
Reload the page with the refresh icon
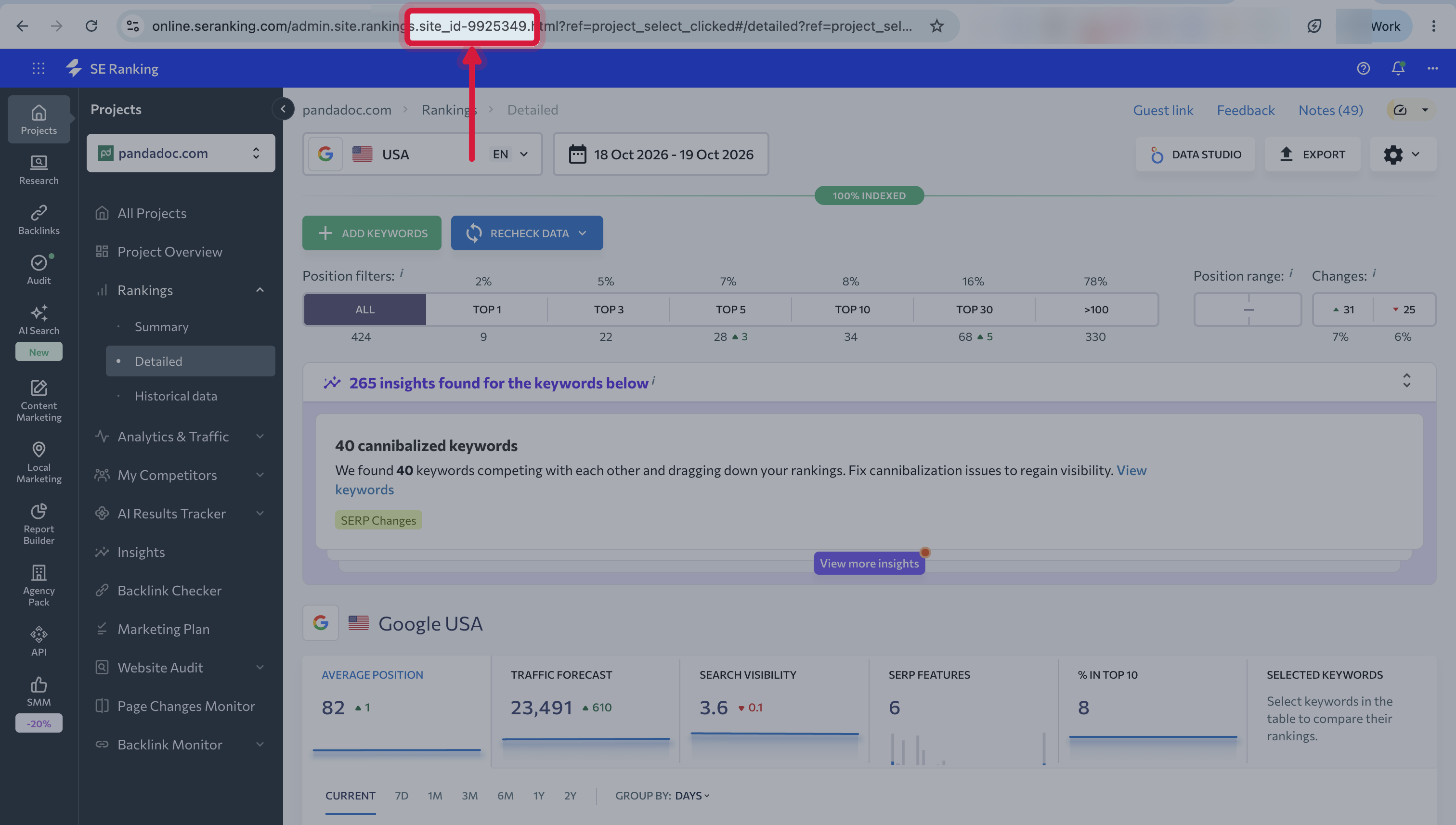[91, 26]
